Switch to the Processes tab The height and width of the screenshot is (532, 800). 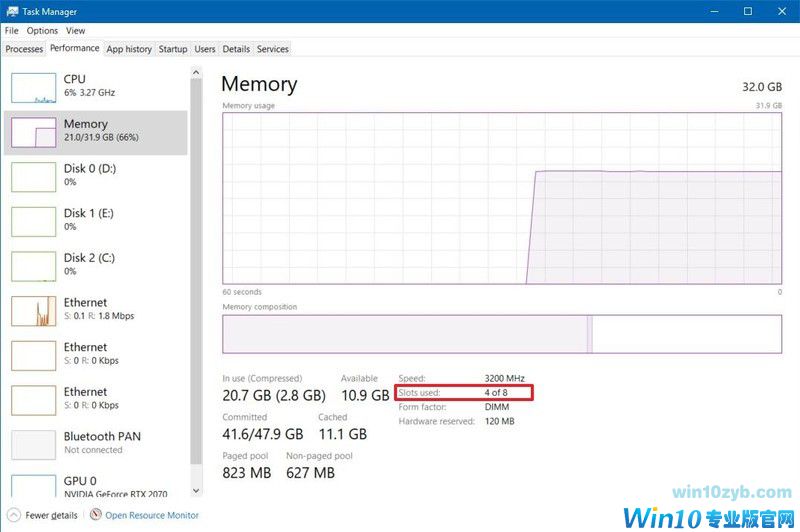coord(24,49)
